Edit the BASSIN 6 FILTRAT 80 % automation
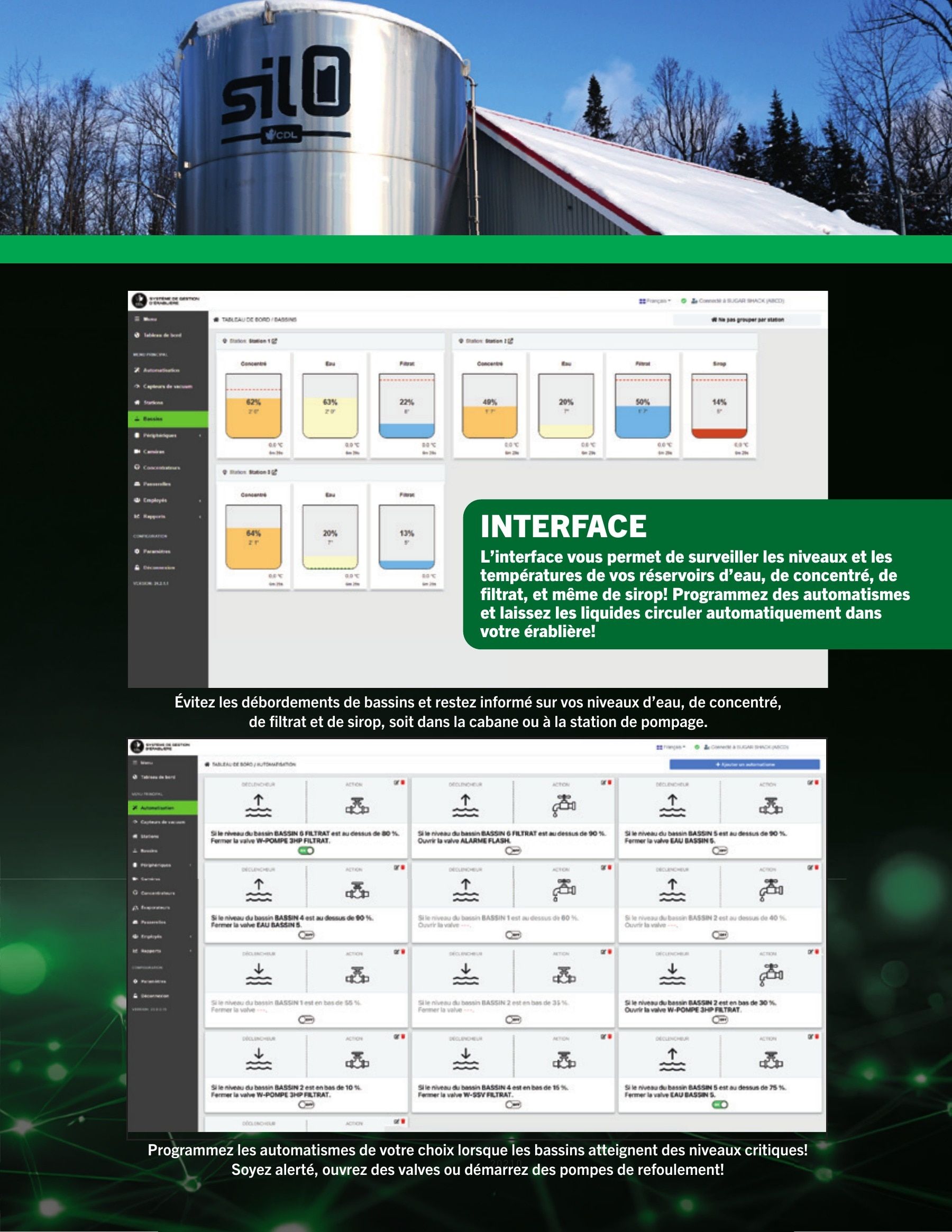This screenshot has width=952, height=1232. [397, 783]
